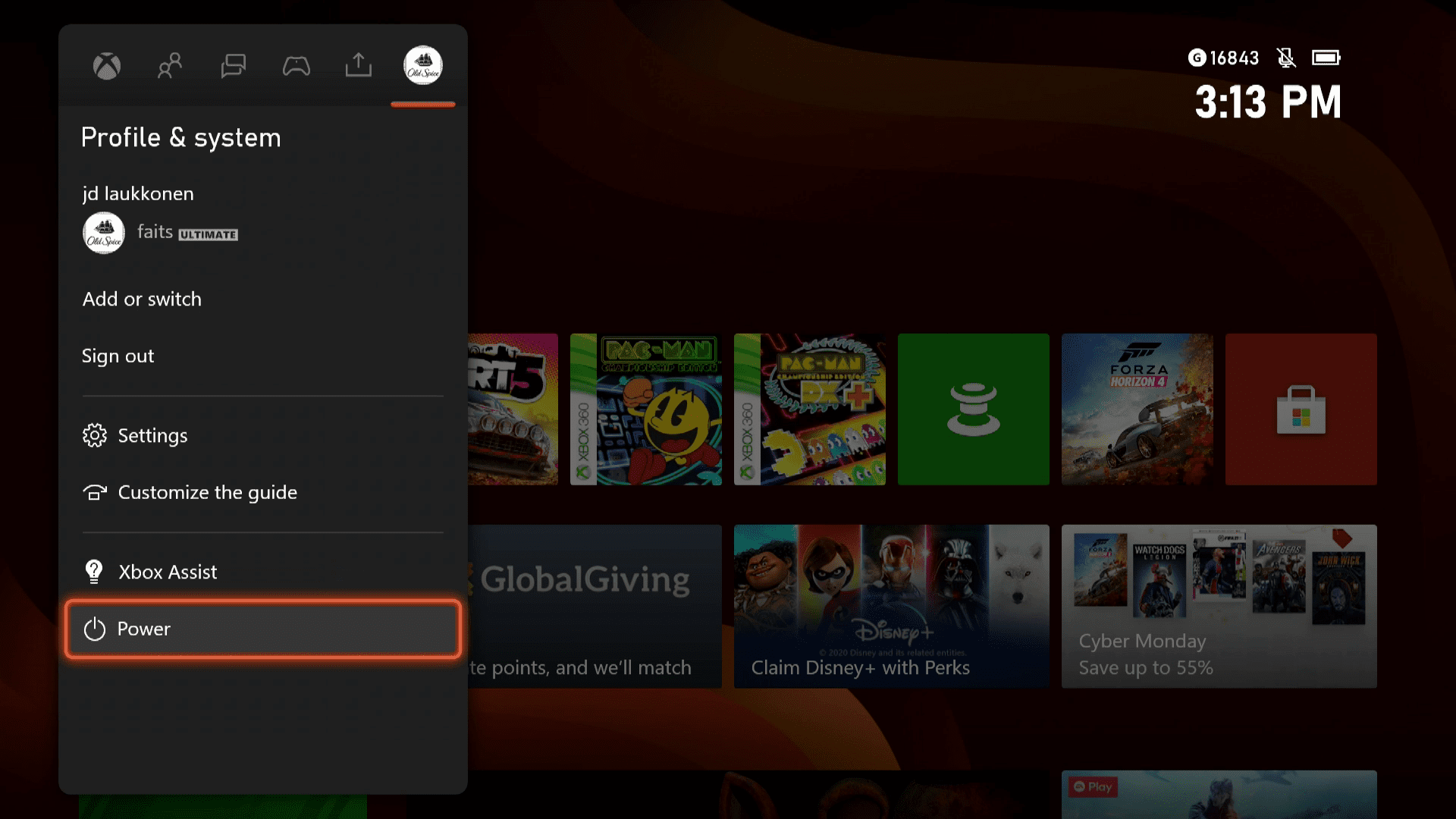Click Sign out to log off
The height and width of the screenshot is (819, 1456).
(118, 355)
